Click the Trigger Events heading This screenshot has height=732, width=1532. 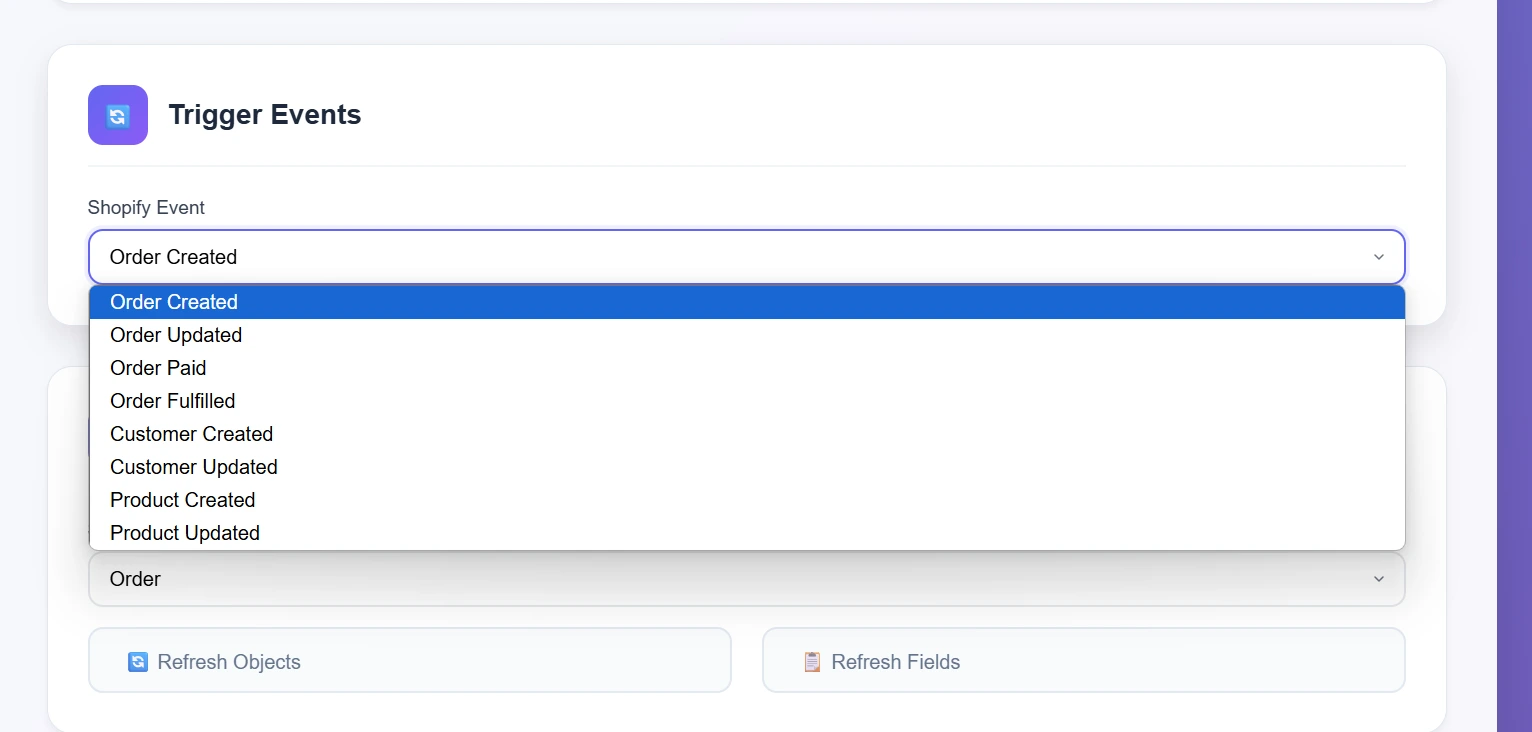264,114
